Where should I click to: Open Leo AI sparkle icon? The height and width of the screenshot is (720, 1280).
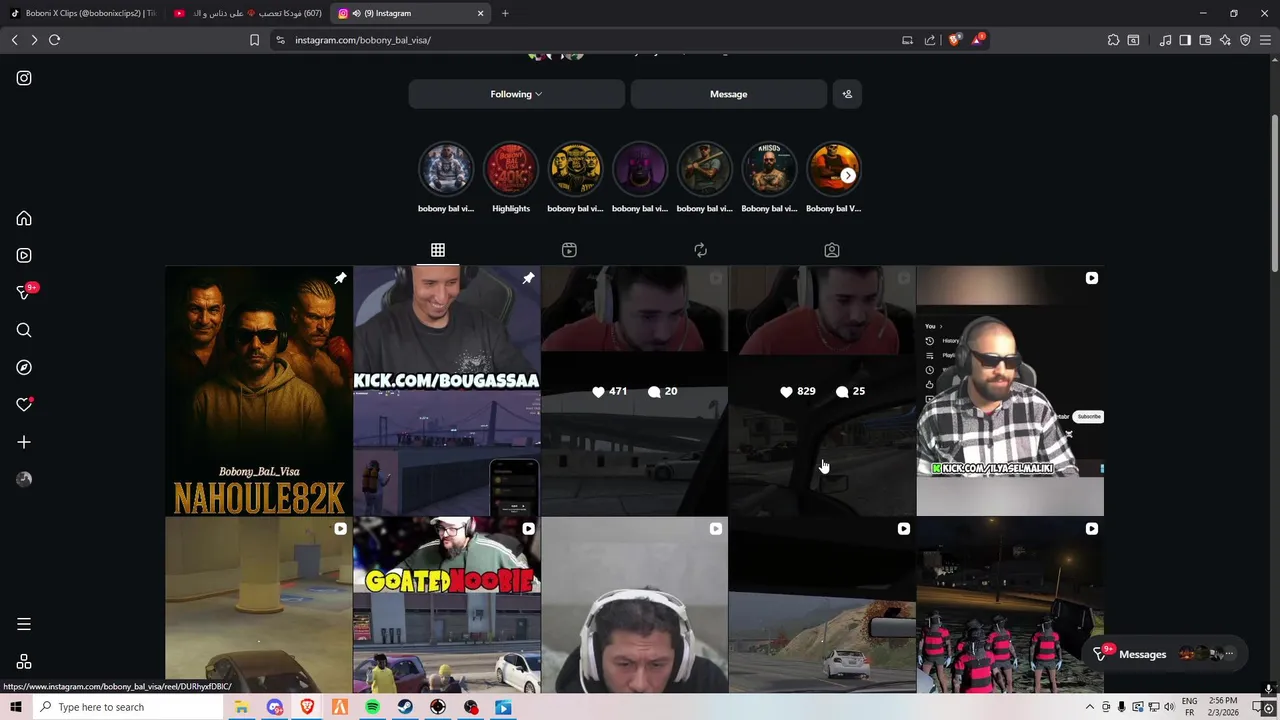pos(1225,40)
